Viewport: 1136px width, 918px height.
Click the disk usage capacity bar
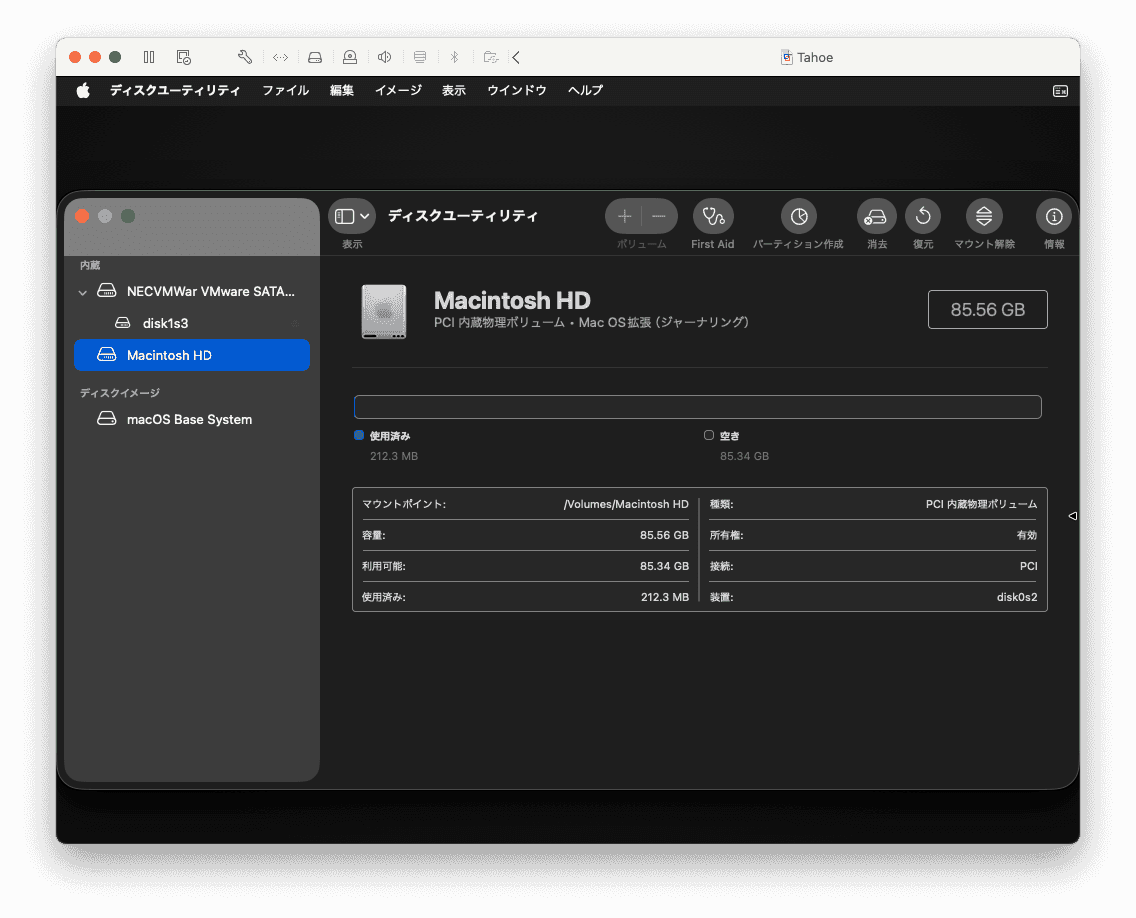pos(697,407)
